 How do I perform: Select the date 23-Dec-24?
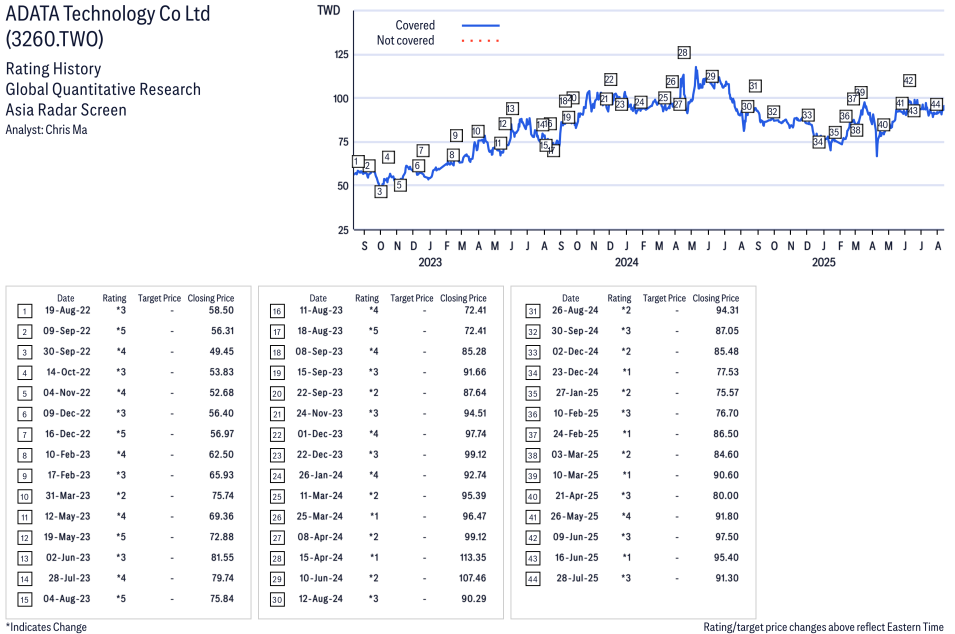[575, 372]
